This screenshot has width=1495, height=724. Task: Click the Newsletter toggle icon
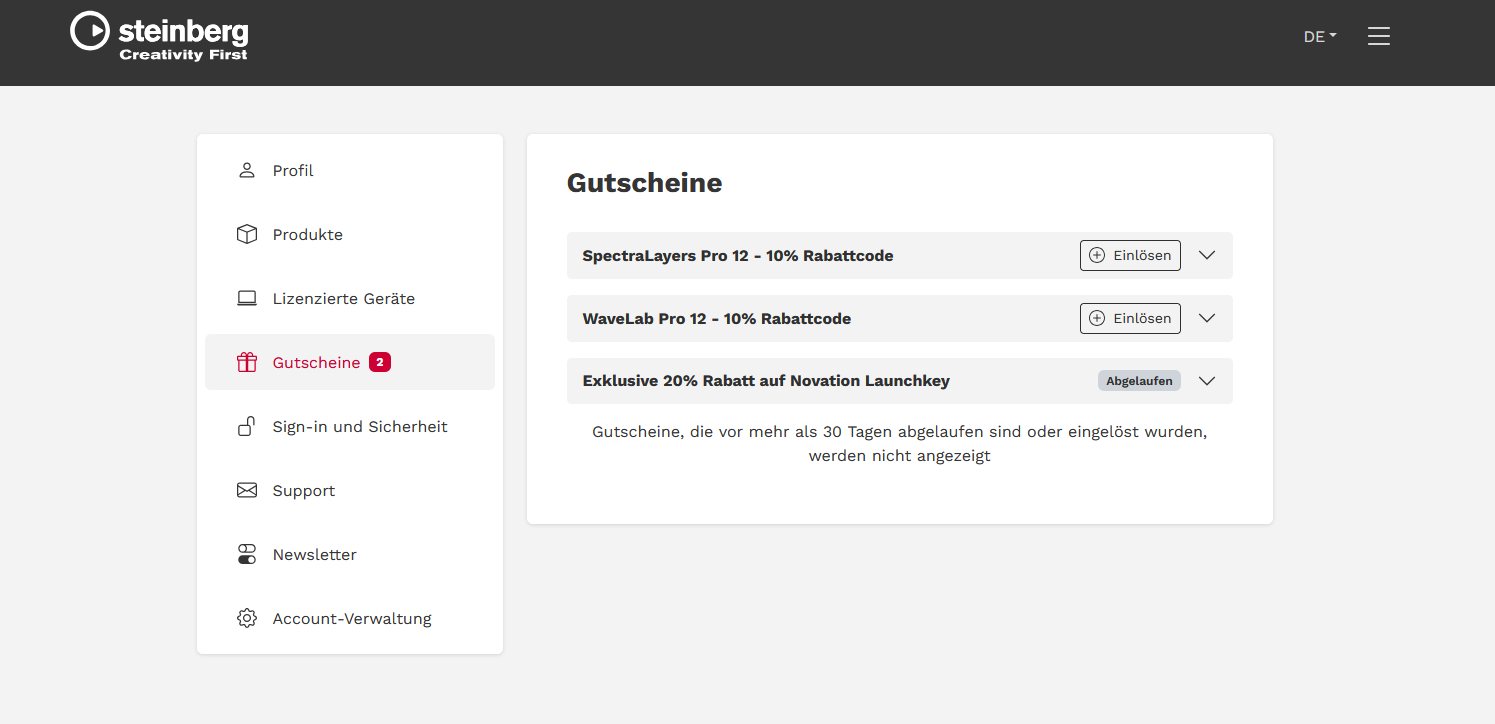247,554
